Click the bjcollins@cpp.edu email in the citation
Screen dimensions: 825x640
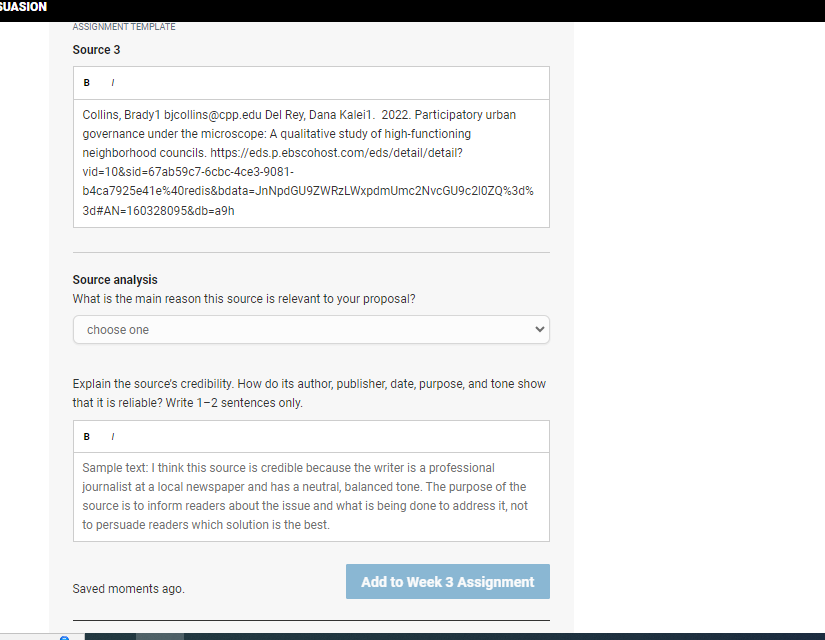[213, 115]
